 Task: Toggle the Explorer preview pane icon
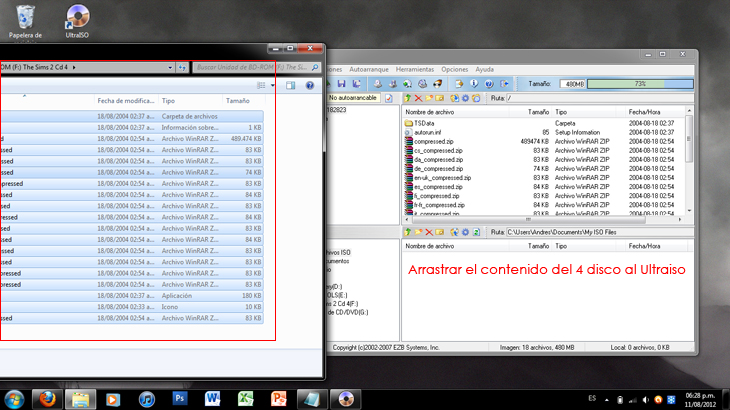click(x=291, y=85)
